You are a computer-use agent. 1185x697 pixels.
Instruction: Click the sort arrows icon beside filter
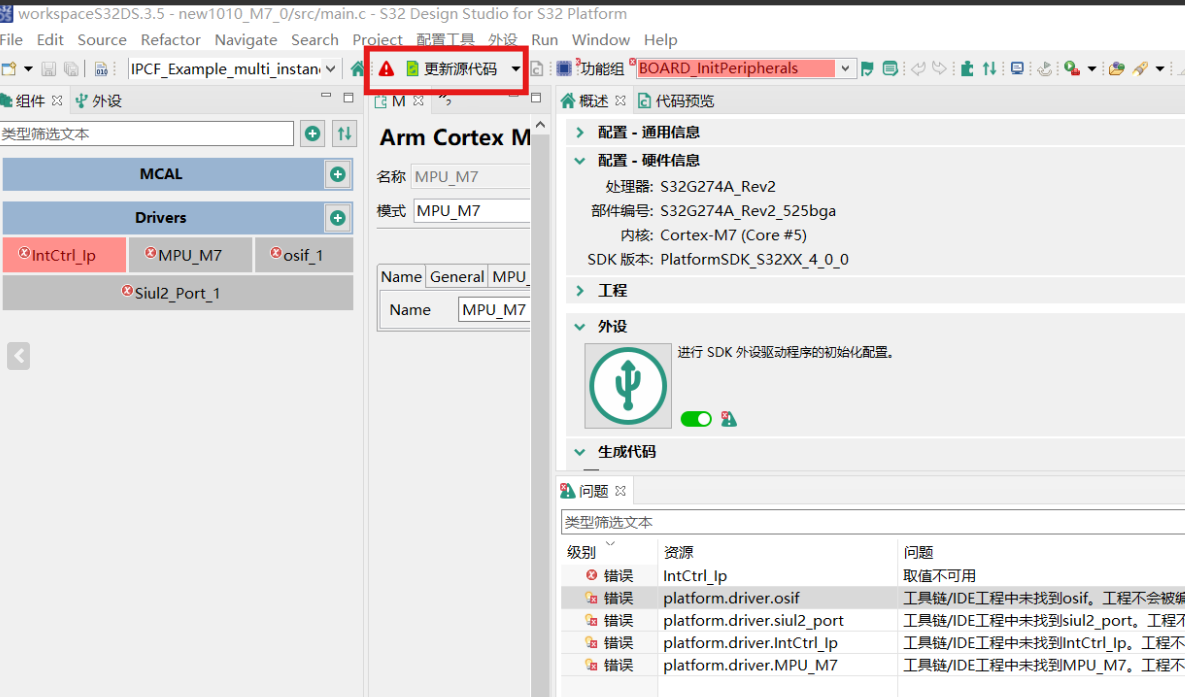click(x=345, y=134)
